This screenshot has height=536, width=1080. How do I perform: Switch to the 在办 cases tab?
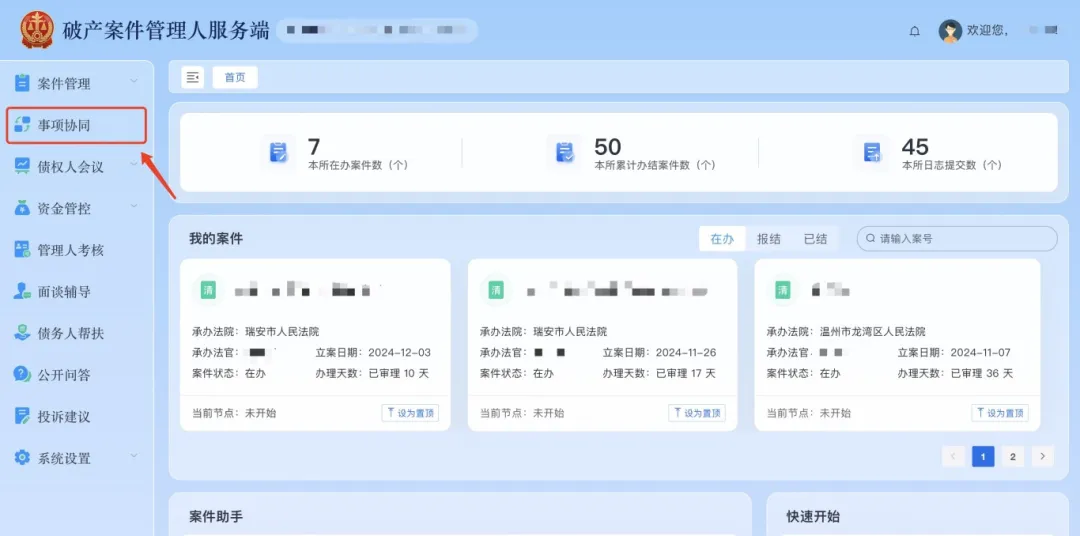pyautogui.click(x=722, y=239)
